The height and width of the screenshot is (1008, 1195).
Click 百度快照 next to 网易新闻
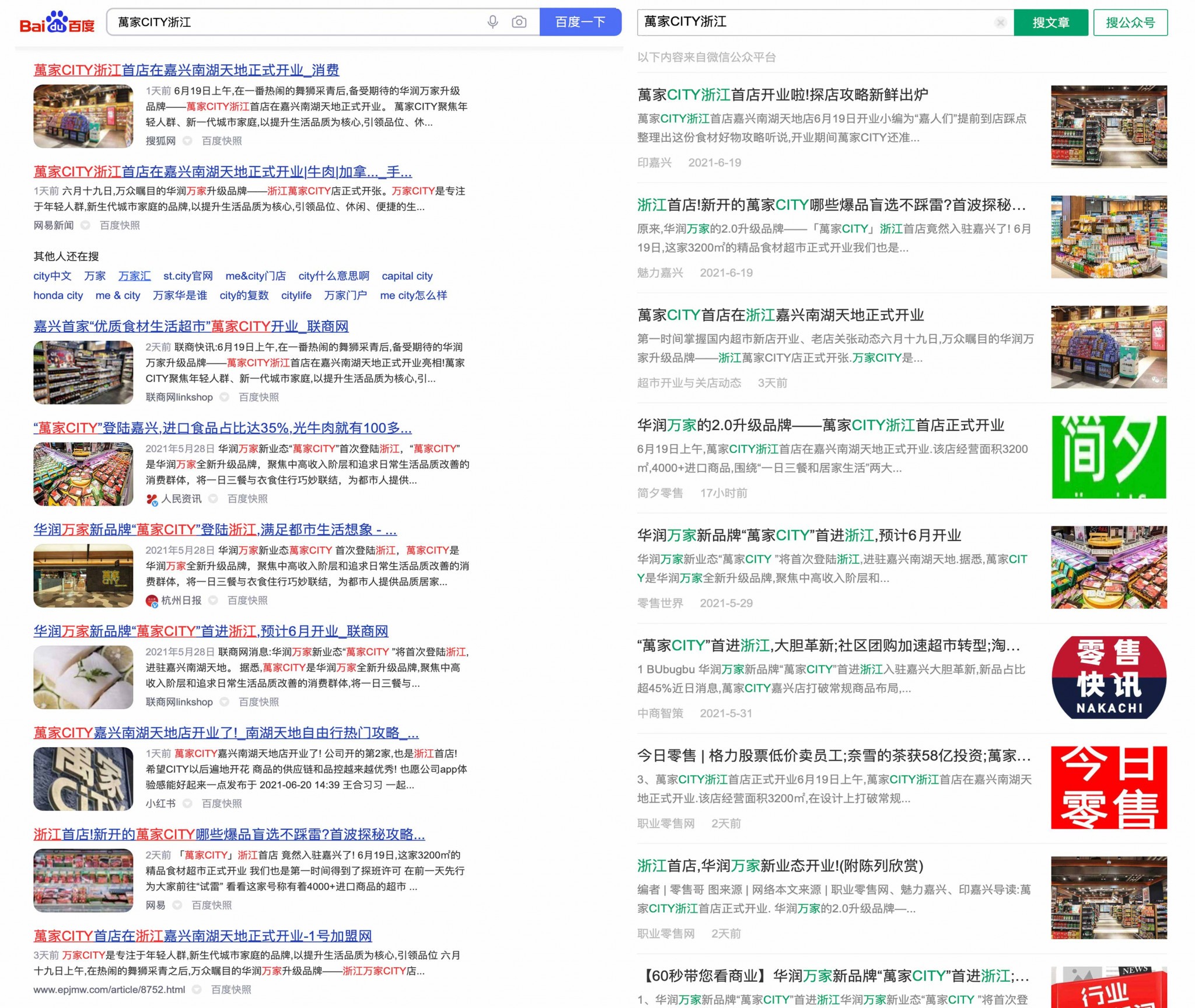(120, 225)
